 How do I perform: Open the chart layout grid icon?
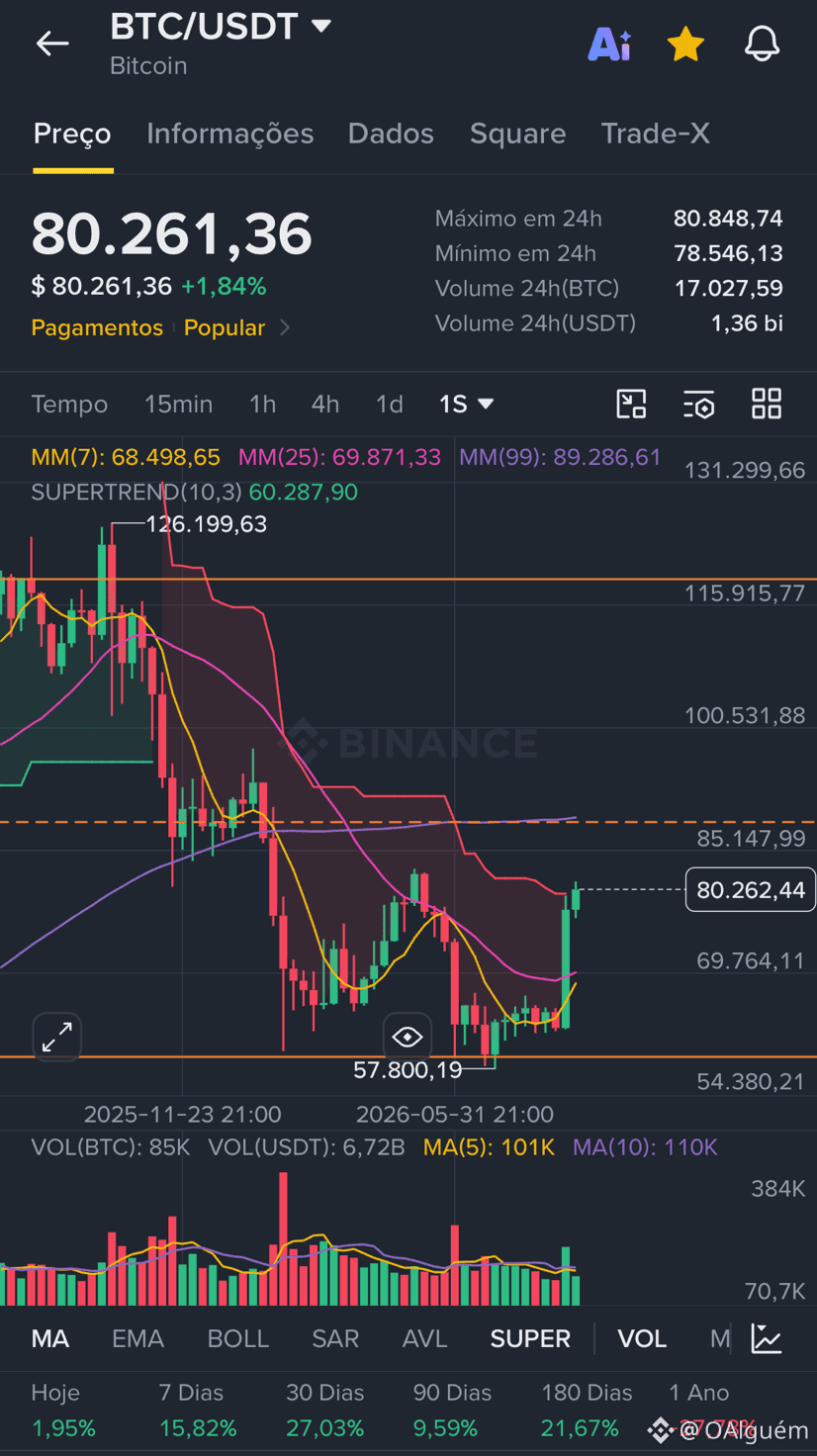767,404
